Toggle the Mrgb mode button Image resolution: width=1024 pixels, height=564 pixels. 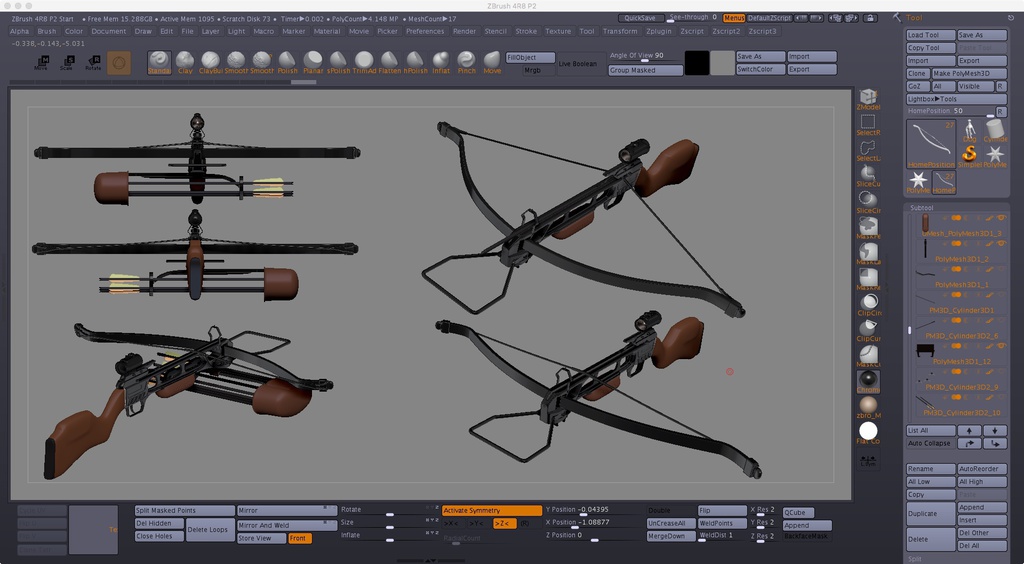pyautogui.click(x=532, y=70)
